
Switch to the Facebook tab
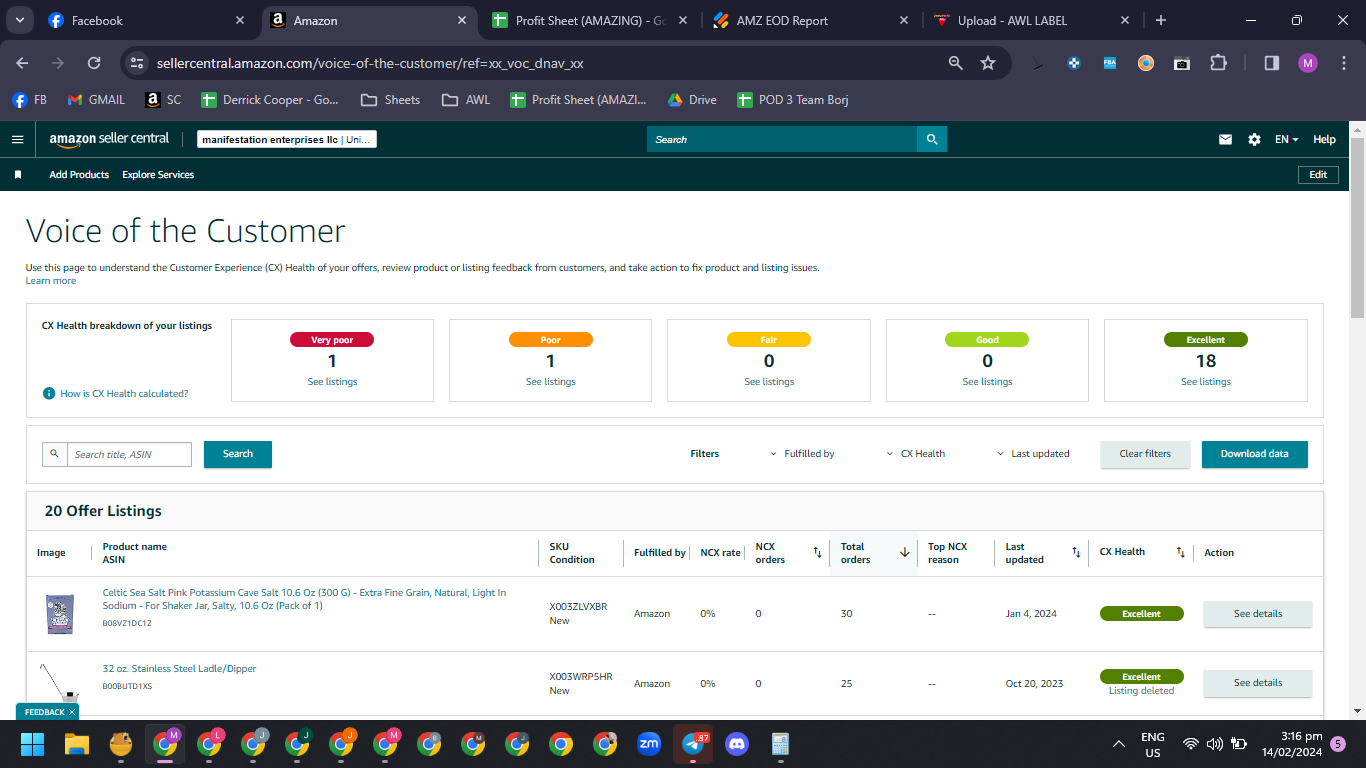click(x=145, y=20)
